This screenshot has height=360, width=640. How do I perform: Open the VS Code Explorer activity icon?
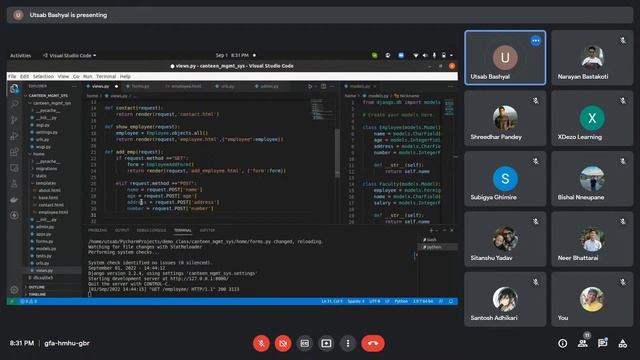pyautogui.click(x=14, y=89)
